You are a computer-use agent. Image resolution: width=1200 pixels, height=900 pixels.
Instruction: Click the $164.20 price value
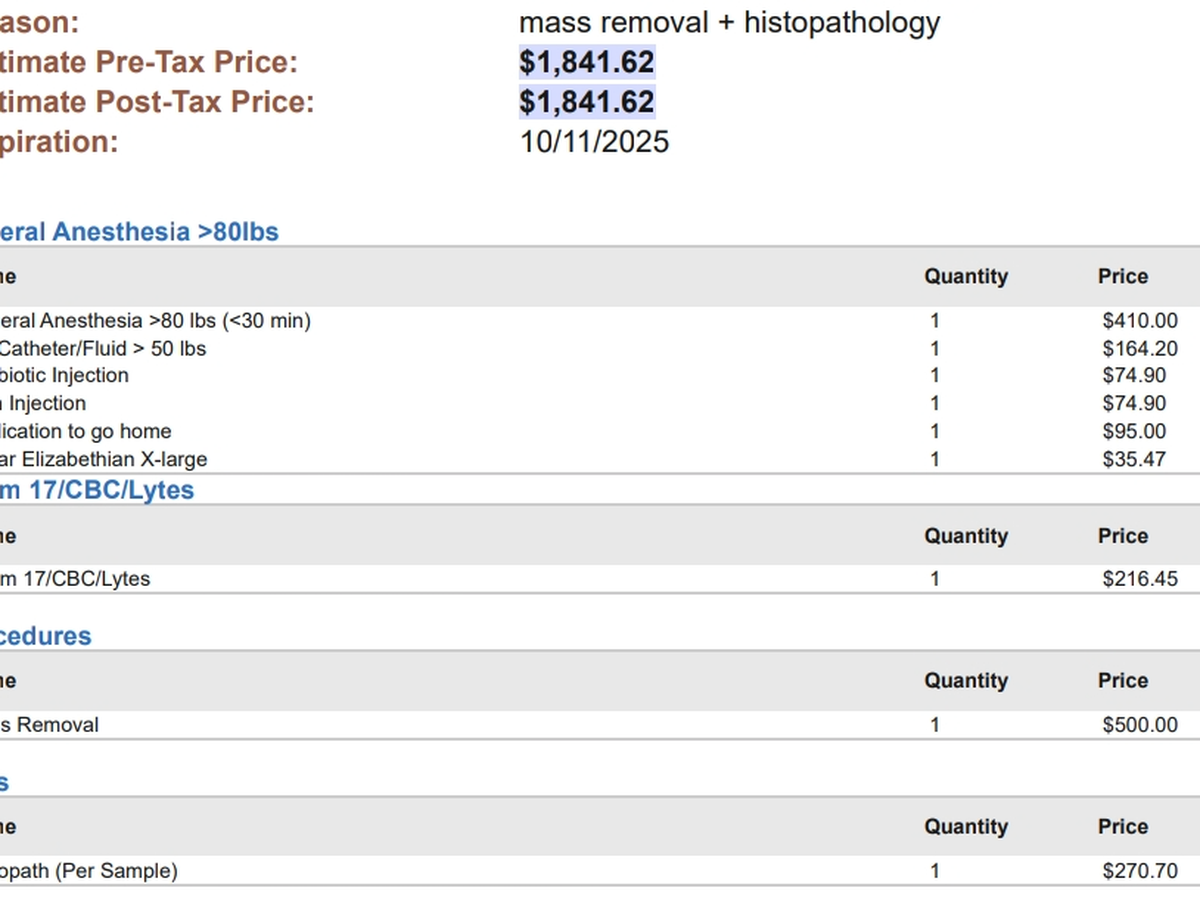coord(1140,349)
